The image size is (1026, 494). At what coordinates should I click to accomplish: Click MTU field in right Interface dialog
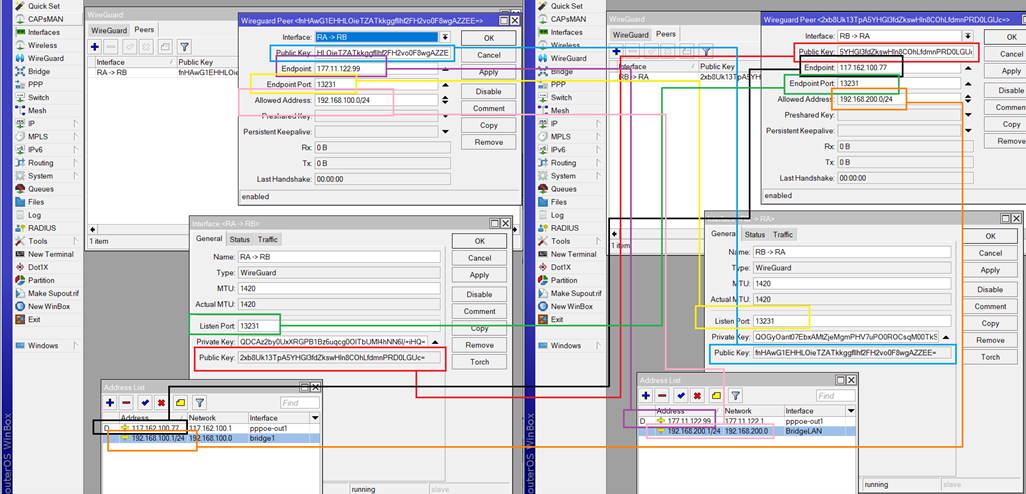(851, 283)
